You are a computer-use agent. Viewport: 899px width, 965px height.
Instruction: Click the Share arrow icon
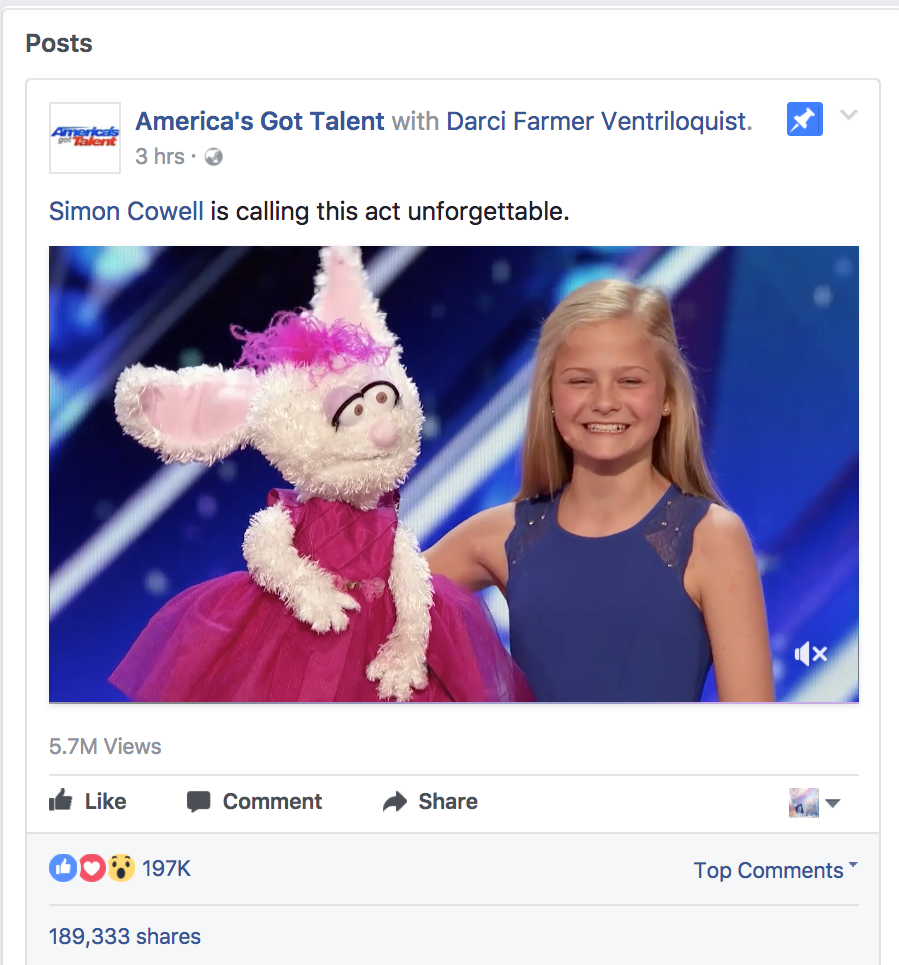coord(396,802)
